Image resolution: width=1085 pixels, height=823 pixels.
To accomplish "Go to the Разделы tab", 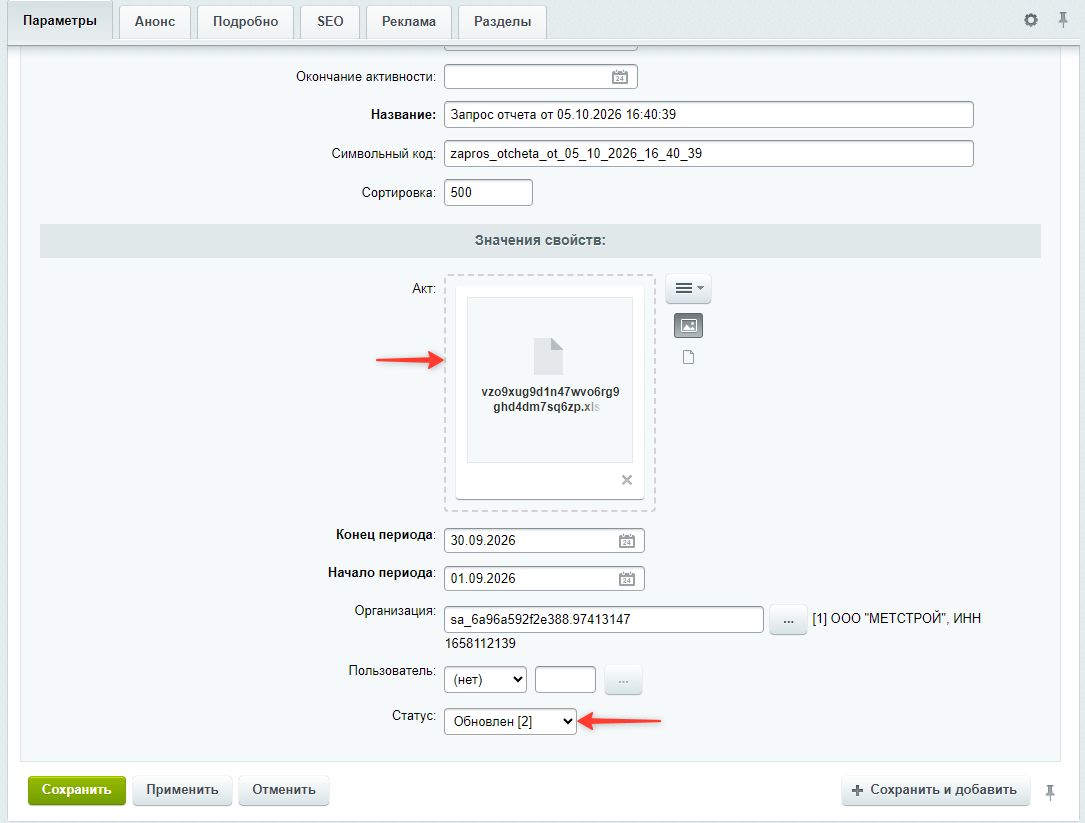I will 502,21.
